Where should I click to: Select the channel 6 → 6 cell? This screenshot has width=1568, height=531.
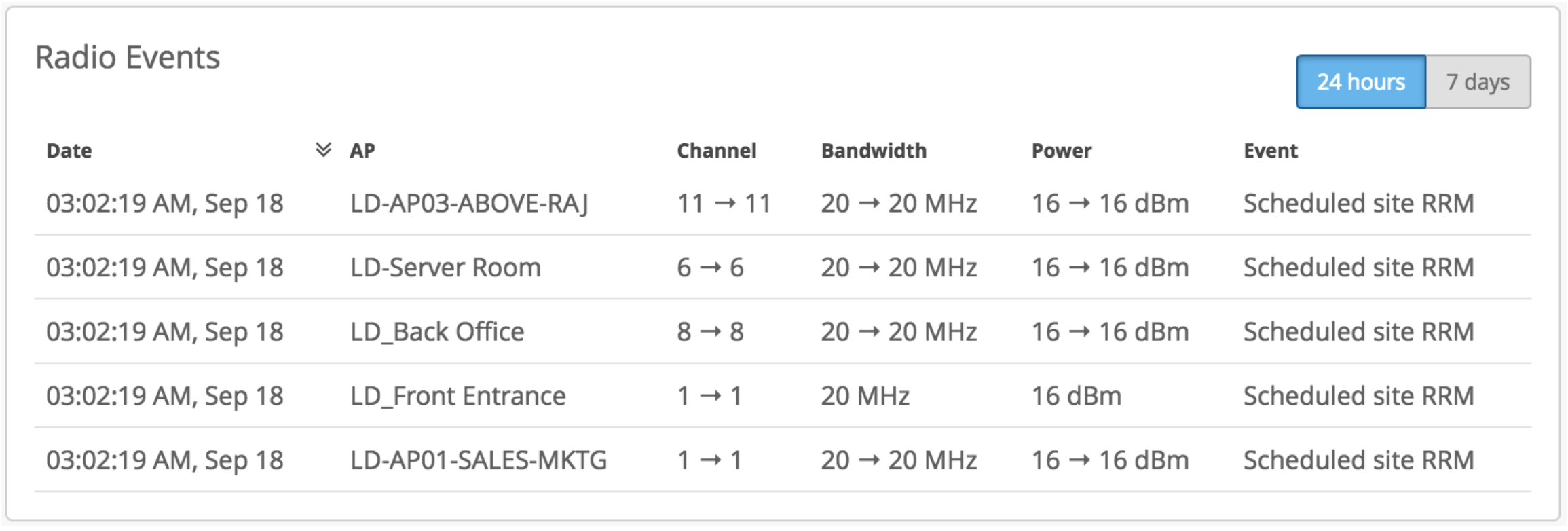(710, 268)
